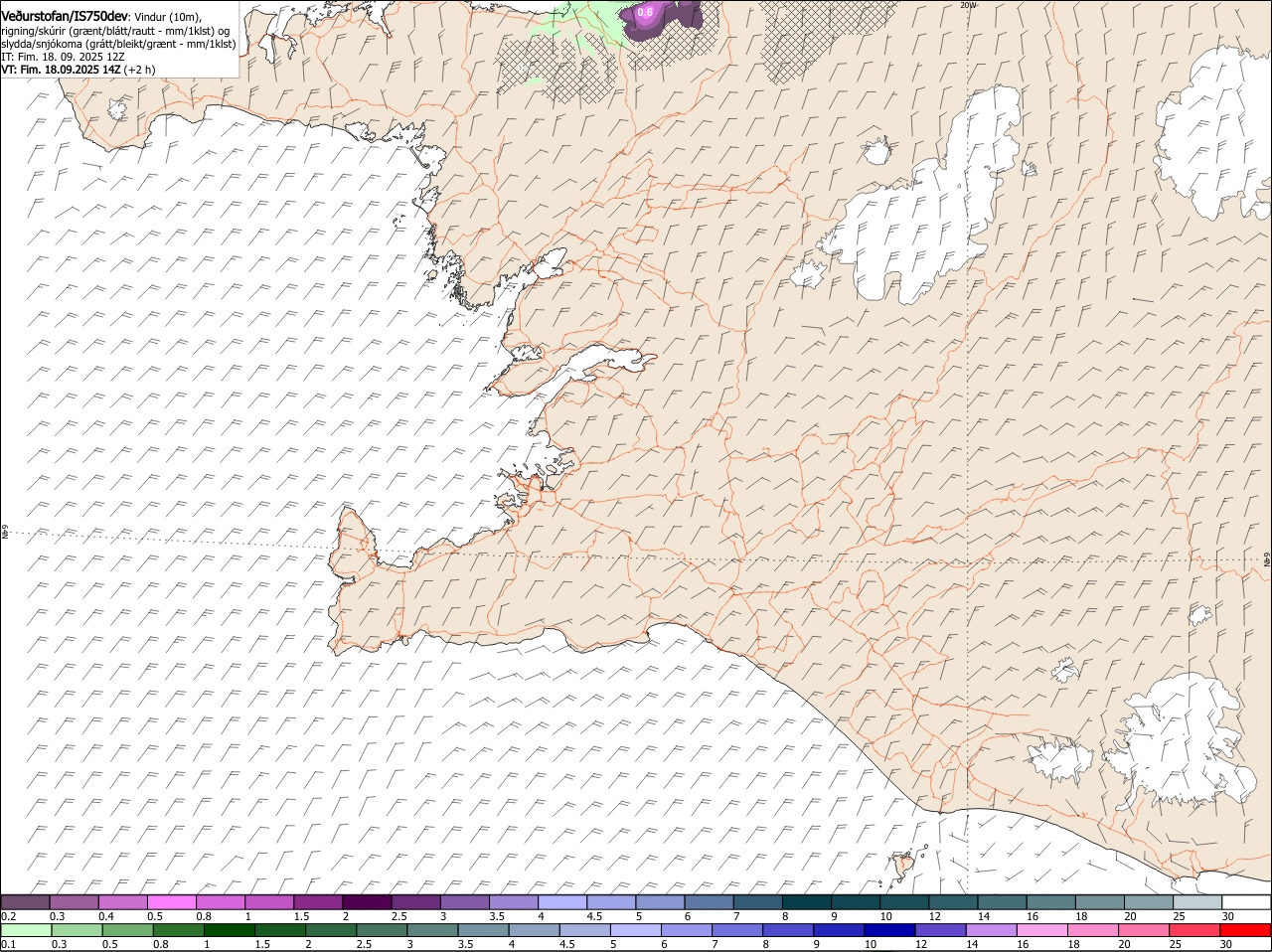Click the '30' label in the lower legend row

1225,944
